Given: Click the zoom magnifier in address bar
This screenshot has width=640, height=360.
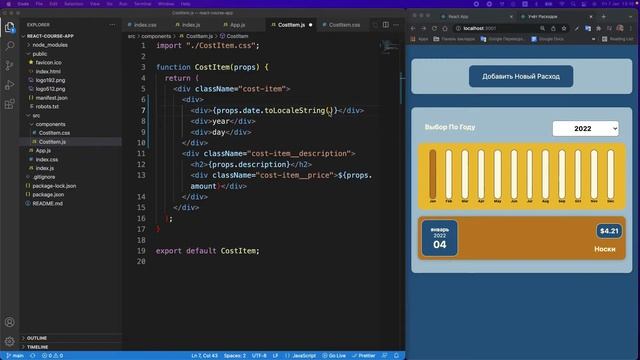Looking at the screenshot, I should tap(542, 28).
